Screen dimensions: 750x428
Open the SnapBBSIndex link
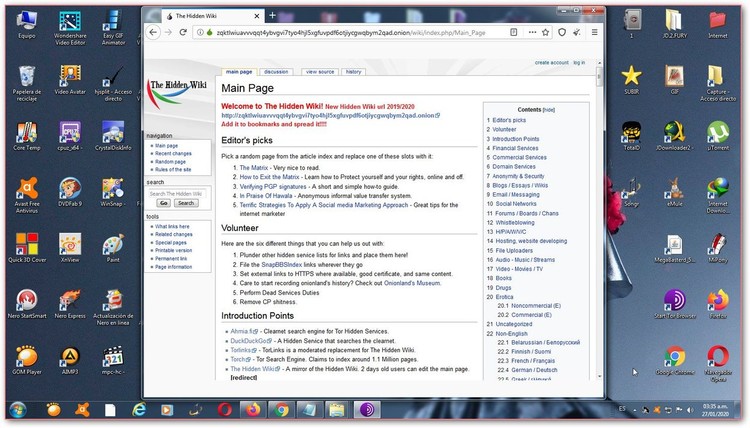pos(281,264)
